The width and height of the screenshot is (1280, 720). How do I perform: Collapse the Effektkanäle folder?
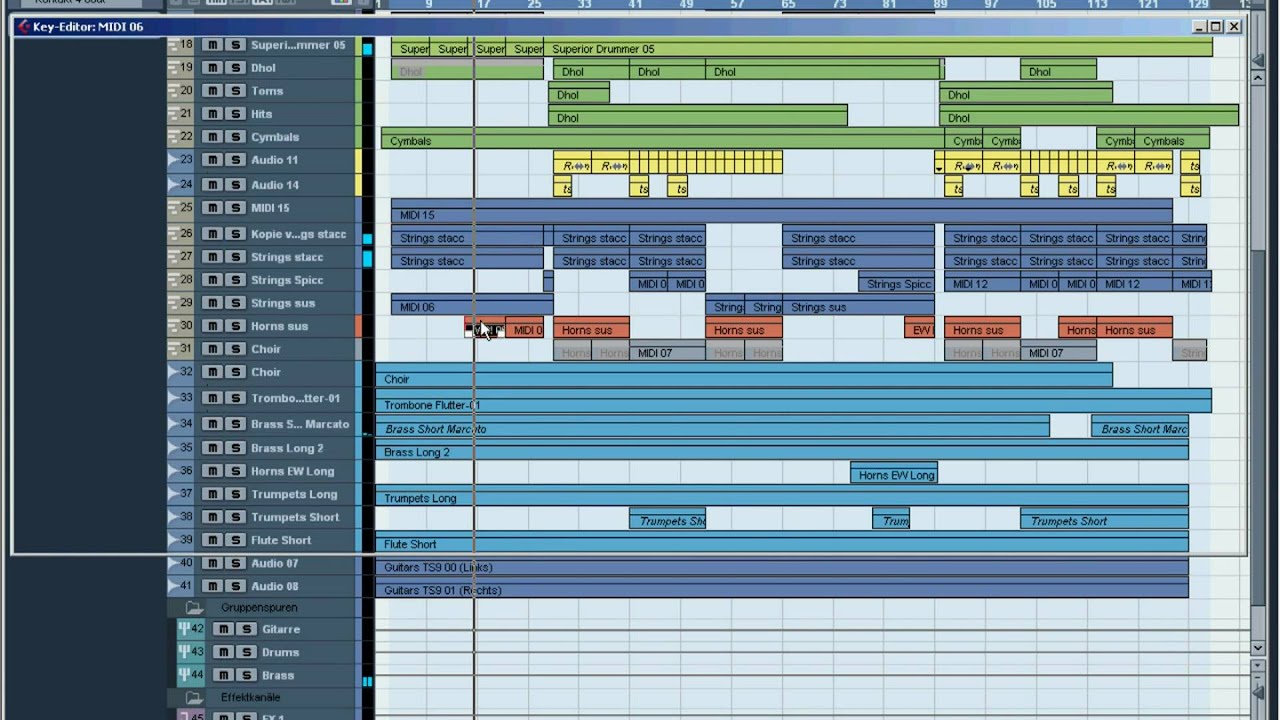point(193,697)
